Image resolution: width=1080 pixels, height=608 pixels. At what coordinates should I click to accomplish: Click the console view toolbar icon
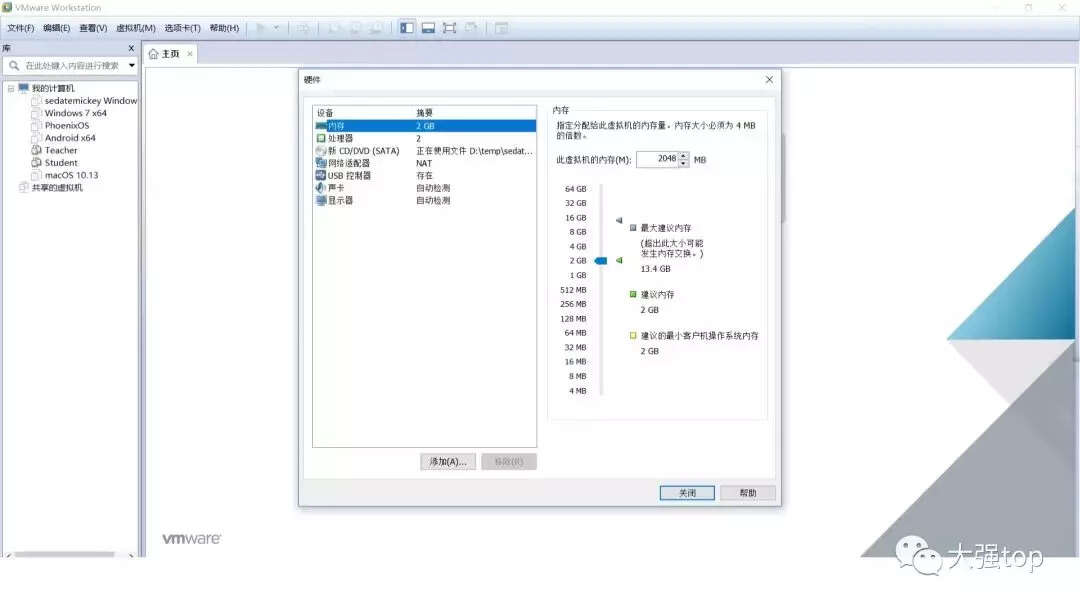tap(501, 28)
